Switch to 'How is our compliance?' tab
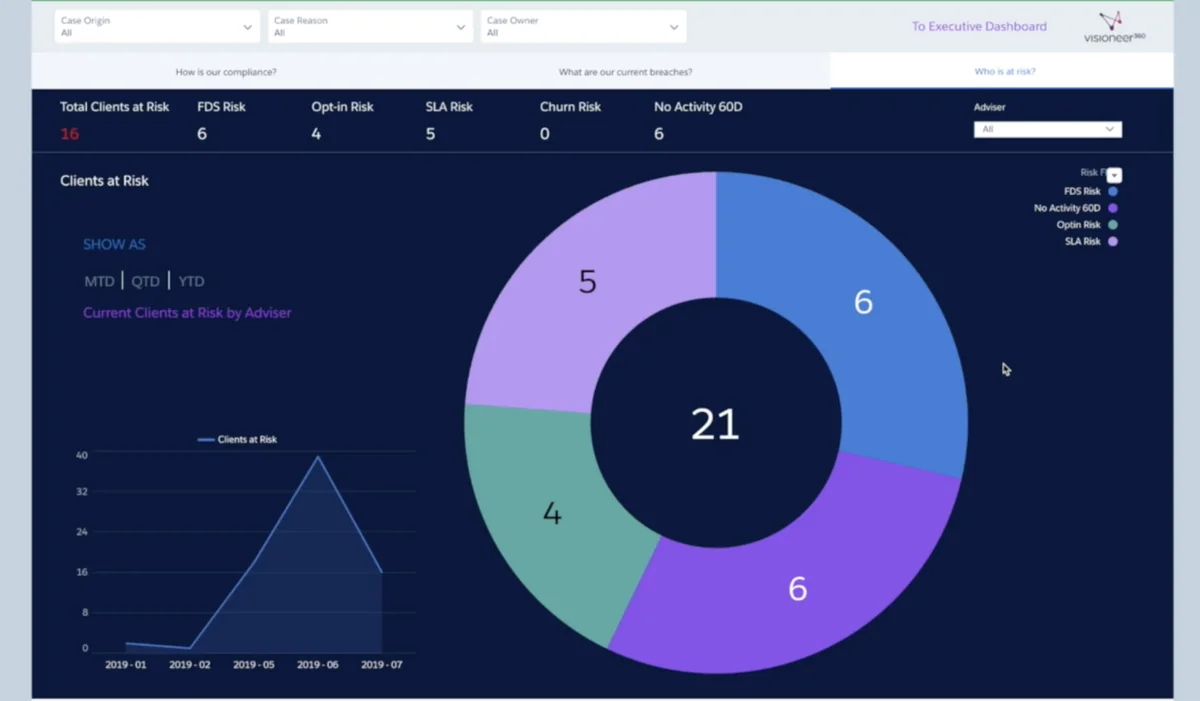Image resolution: width=1200 pixels, height=701 pixels. pos(226,72)
